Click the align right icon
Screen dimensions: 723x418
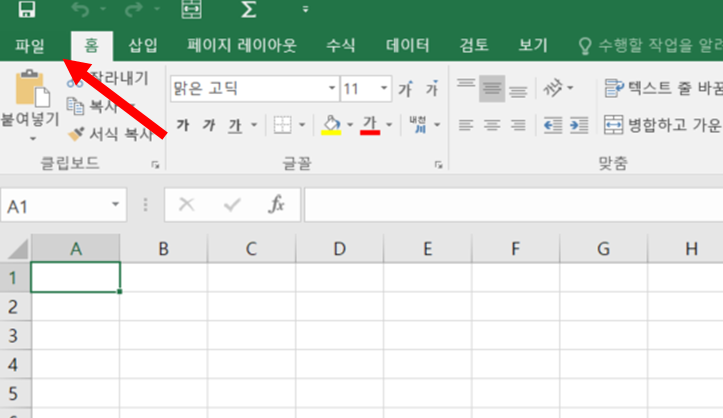point(518,125)
